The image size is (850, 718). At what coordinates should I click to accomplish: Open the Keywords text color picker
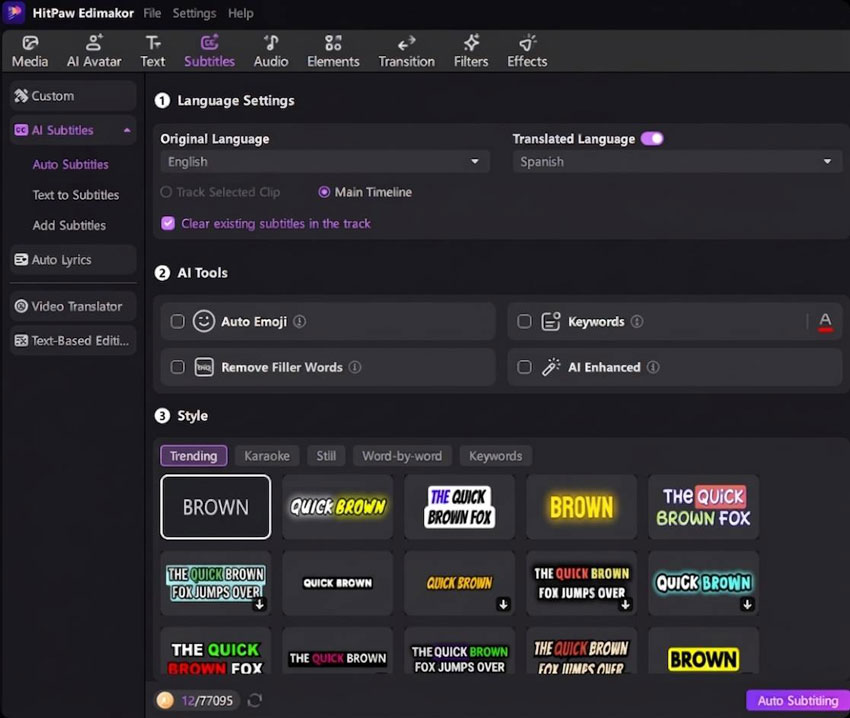(825, 322)
